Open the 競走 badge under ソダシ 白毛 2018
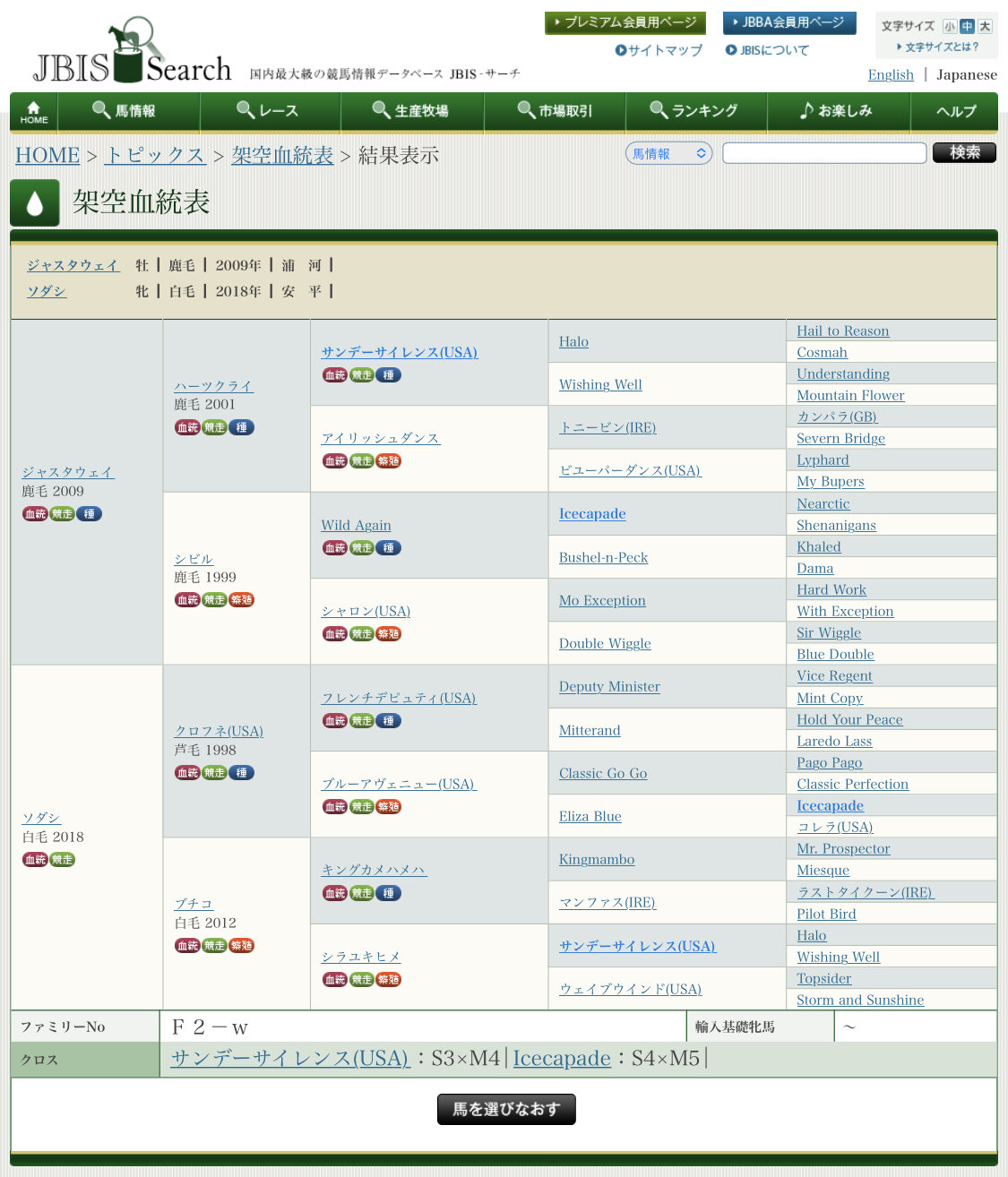 tap(62, 860)
